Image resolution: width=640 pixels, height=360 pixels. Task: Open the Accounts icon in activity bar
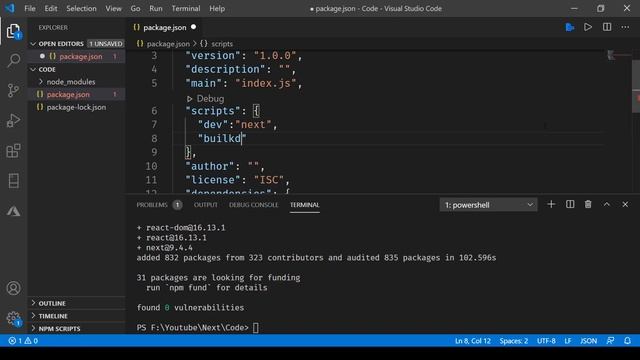(13, 288)
